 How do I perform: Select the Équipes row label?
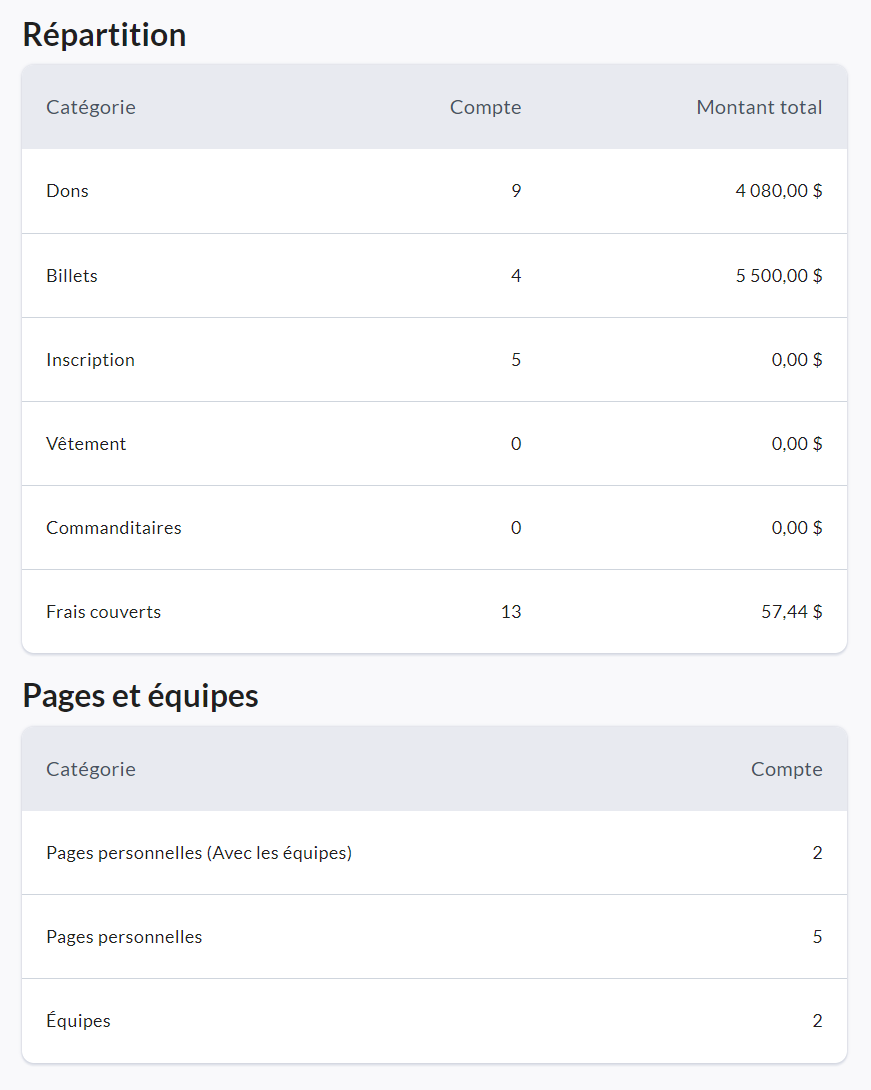pos(78,1021)
